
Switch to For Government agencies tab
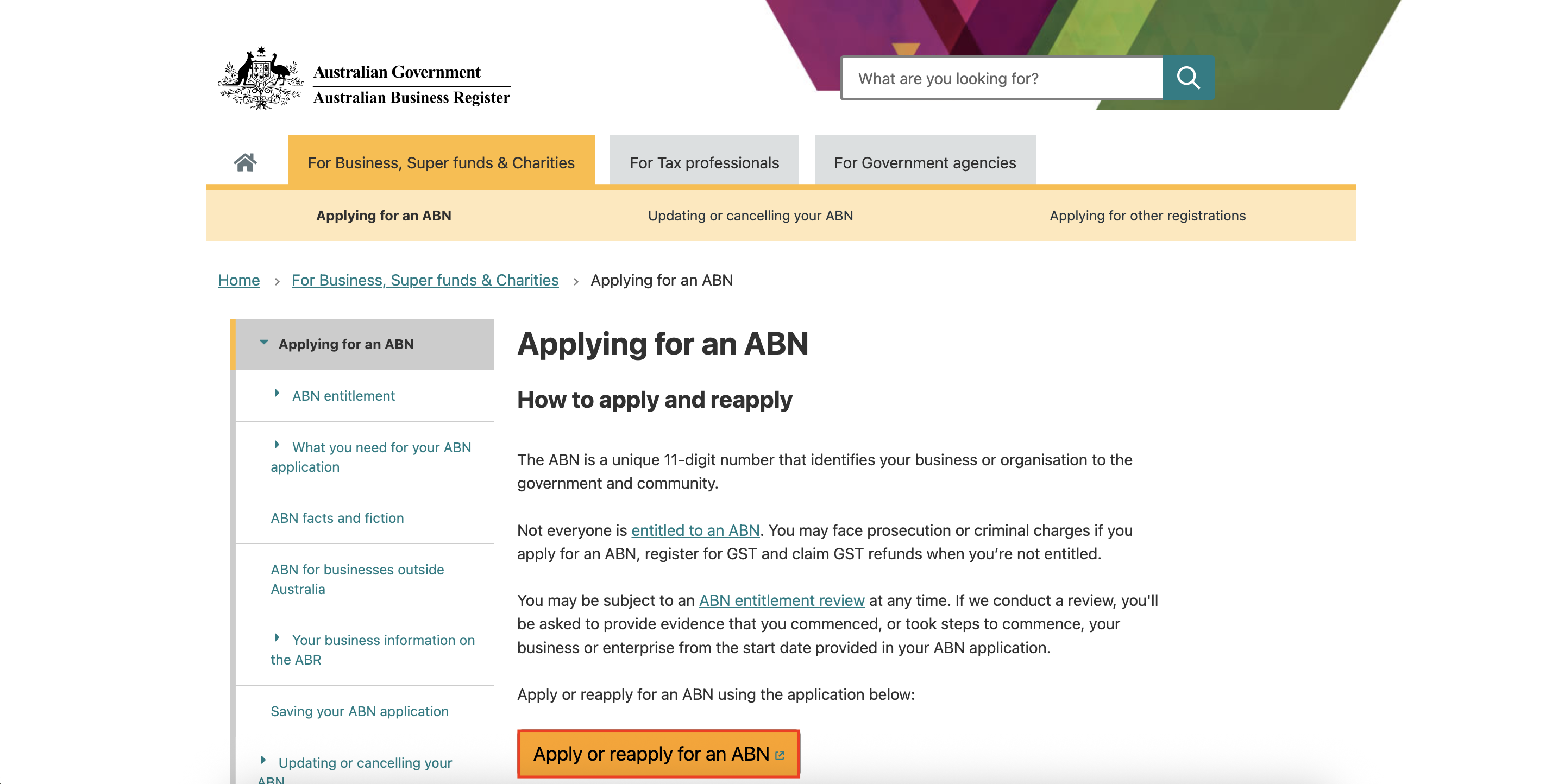click(924, 162)
